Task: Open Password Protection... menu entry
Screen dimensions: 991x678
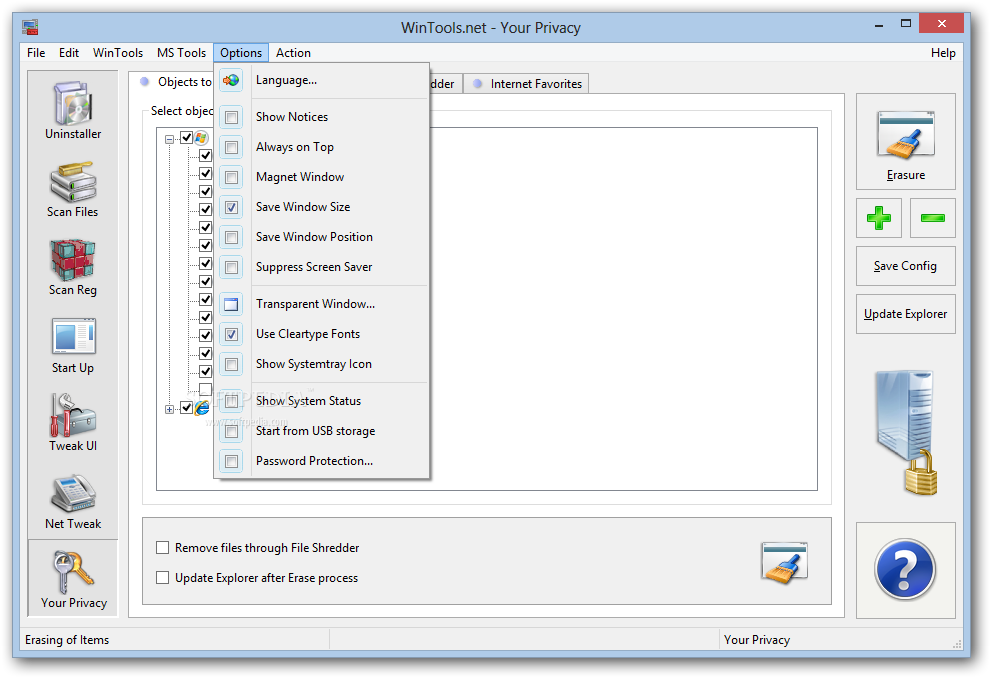Action: 322,461
